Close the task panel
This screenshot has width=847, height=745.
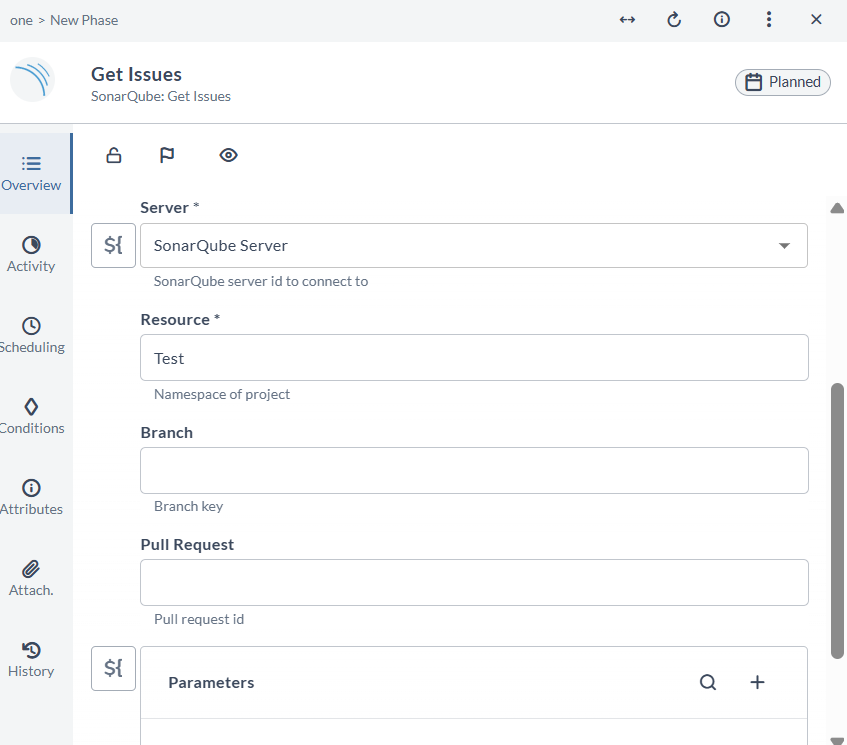point(816,20)
